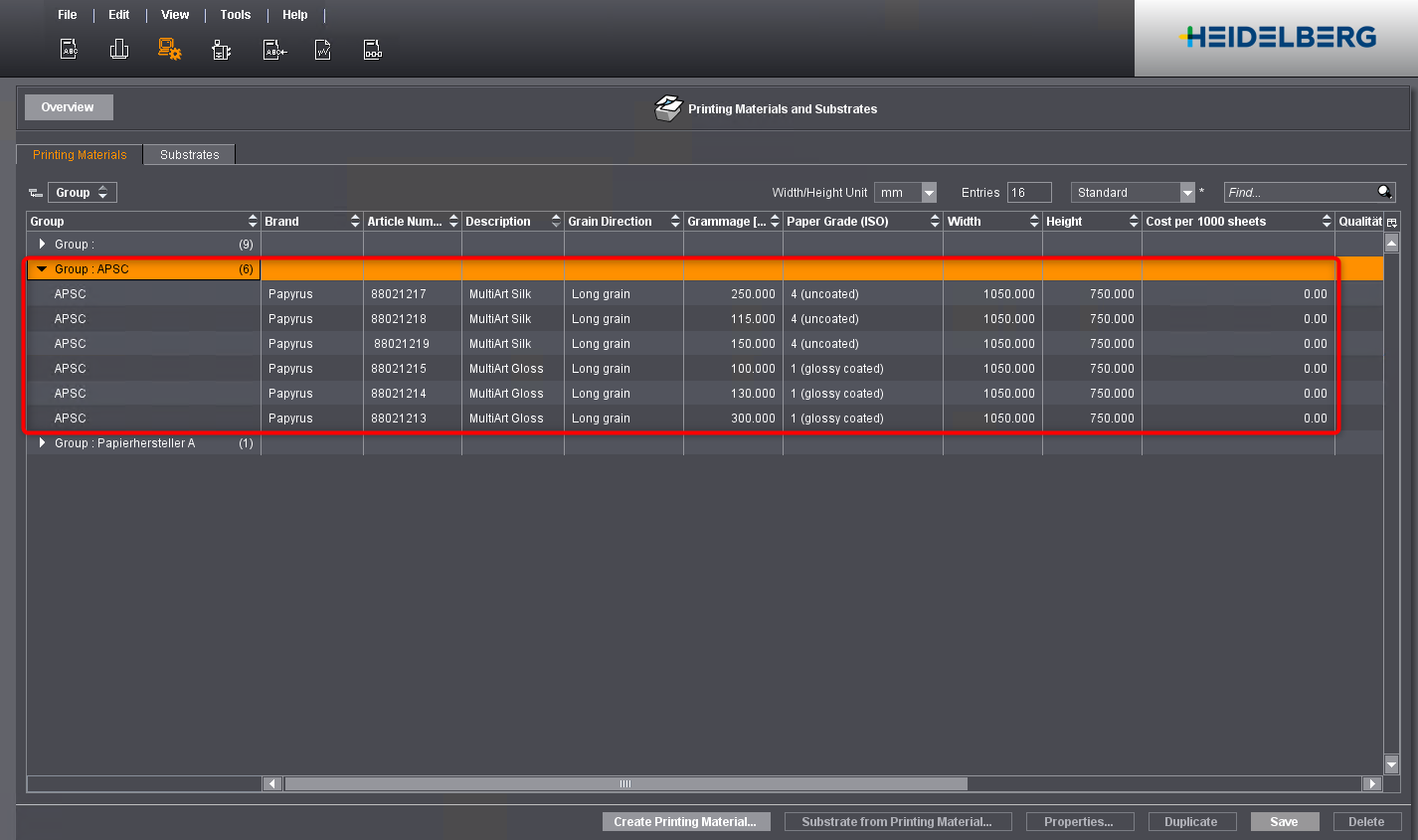The height and width of the screenshot is (840, 1418).
Task: Click grammage value 300.000
Action: pyautogui.click(x=753, y=419)
